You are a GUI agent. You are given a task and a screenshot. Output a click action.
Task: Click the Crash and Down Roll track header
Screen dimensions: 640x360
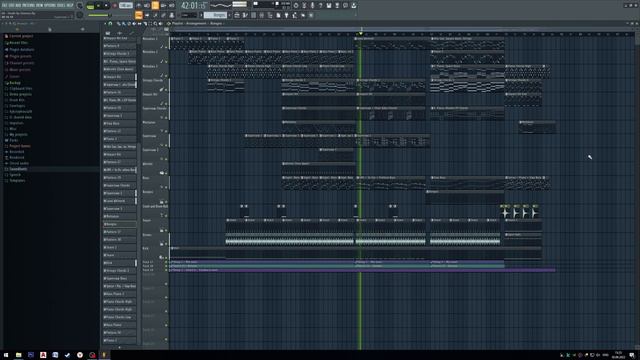pos(155,210)
